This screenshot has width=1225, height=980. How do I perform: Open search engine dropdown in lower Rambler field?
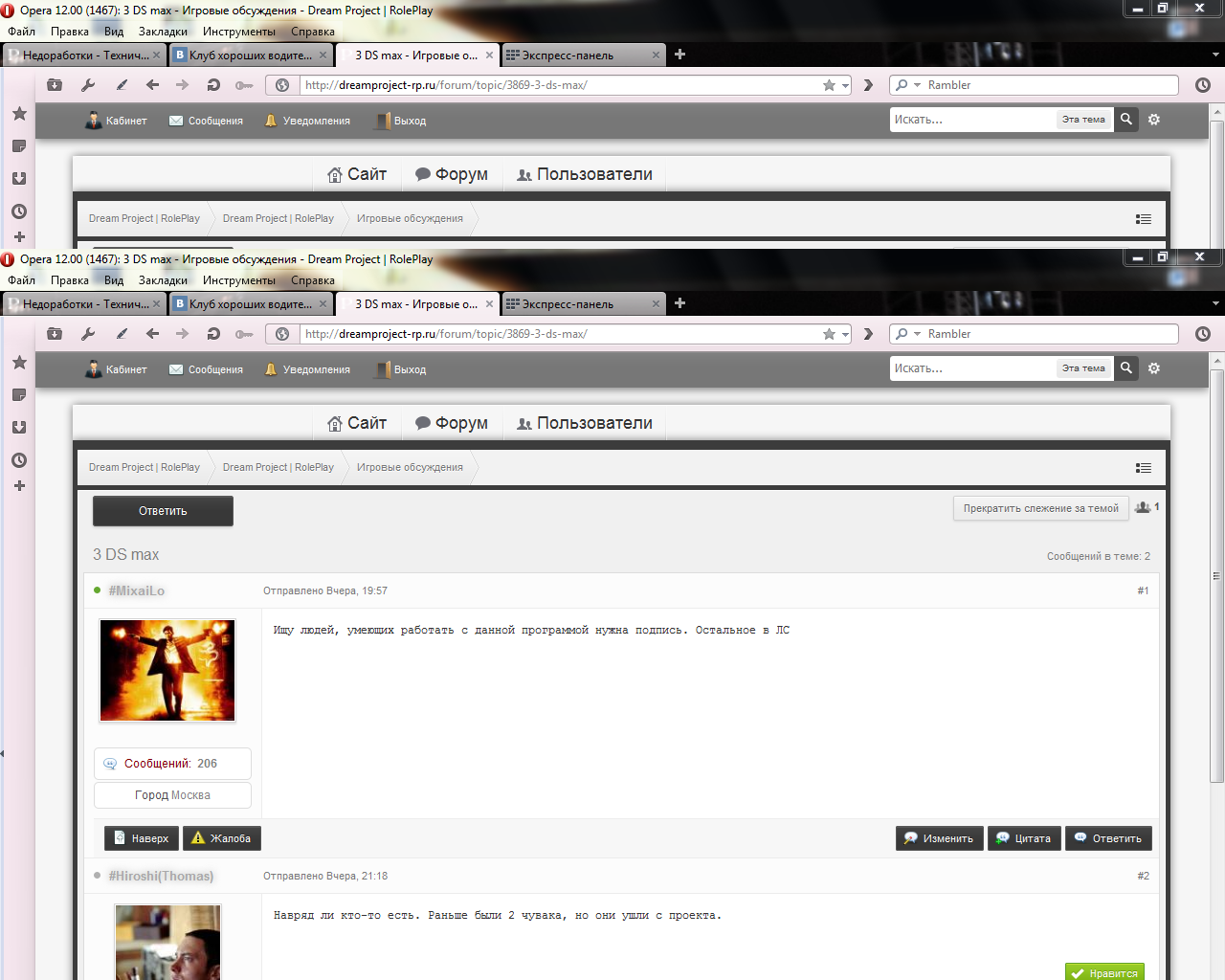click(x=917, y=334)
